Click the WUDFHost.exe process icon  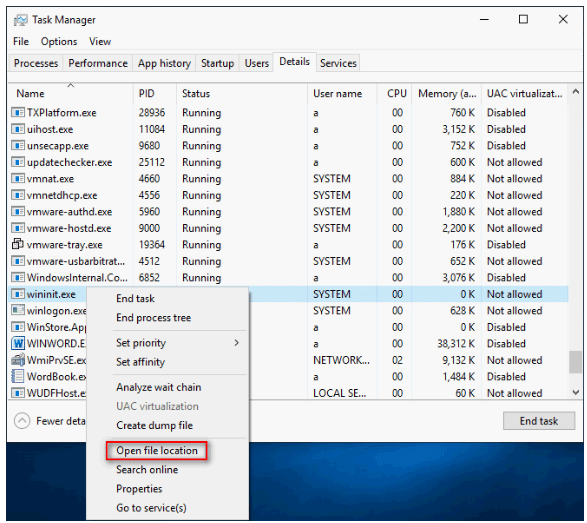pos(18,393)
